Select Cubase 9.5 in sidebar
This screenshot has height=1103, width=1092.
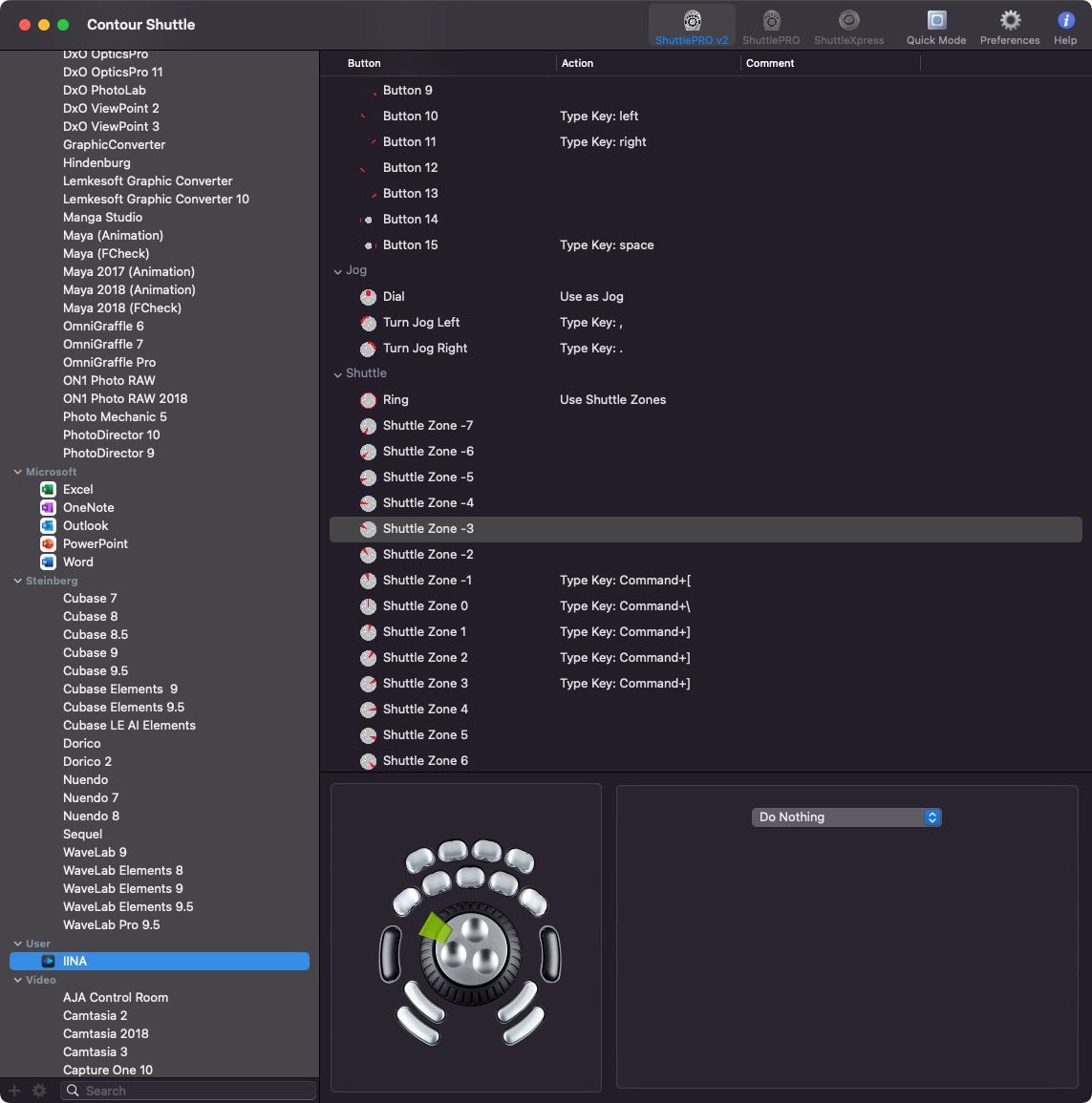[x=96, y=671]
